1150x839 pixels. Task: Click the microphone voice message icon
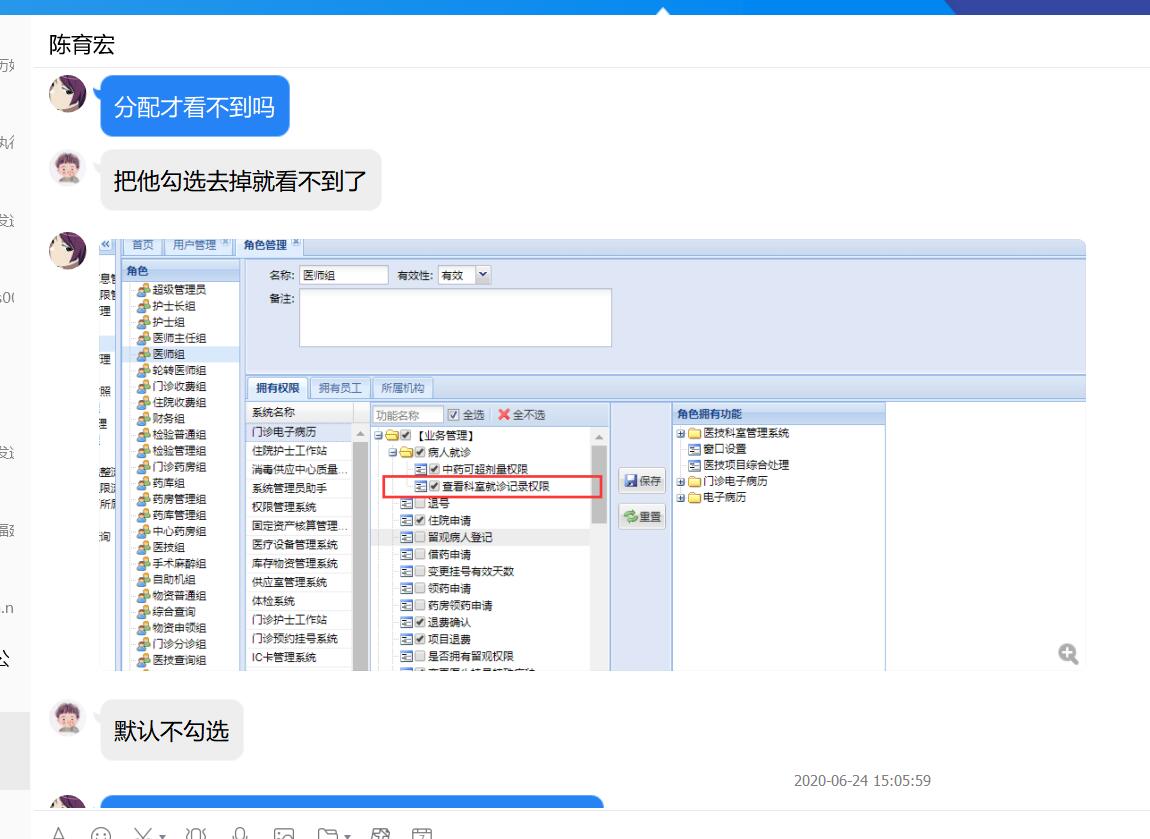coord(239,834)
